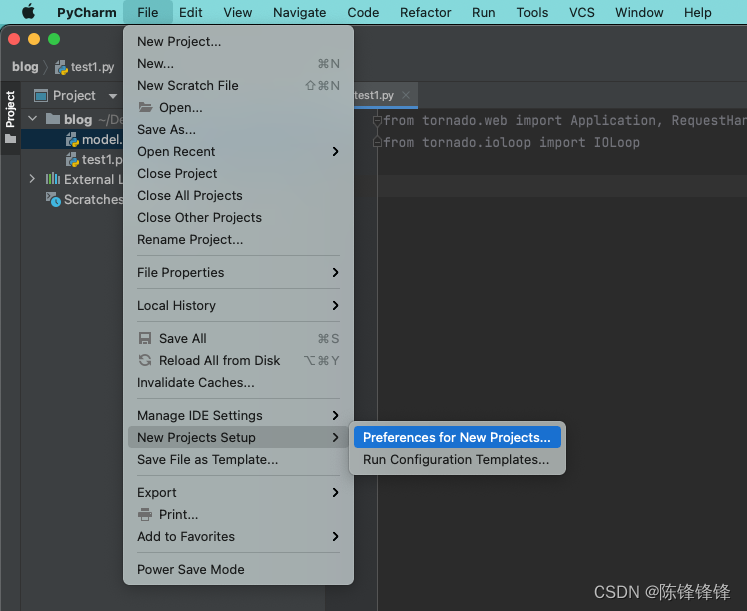Close the test1.py editor tab
Screen dimensions: 747x611
click(x=406, y=95)
